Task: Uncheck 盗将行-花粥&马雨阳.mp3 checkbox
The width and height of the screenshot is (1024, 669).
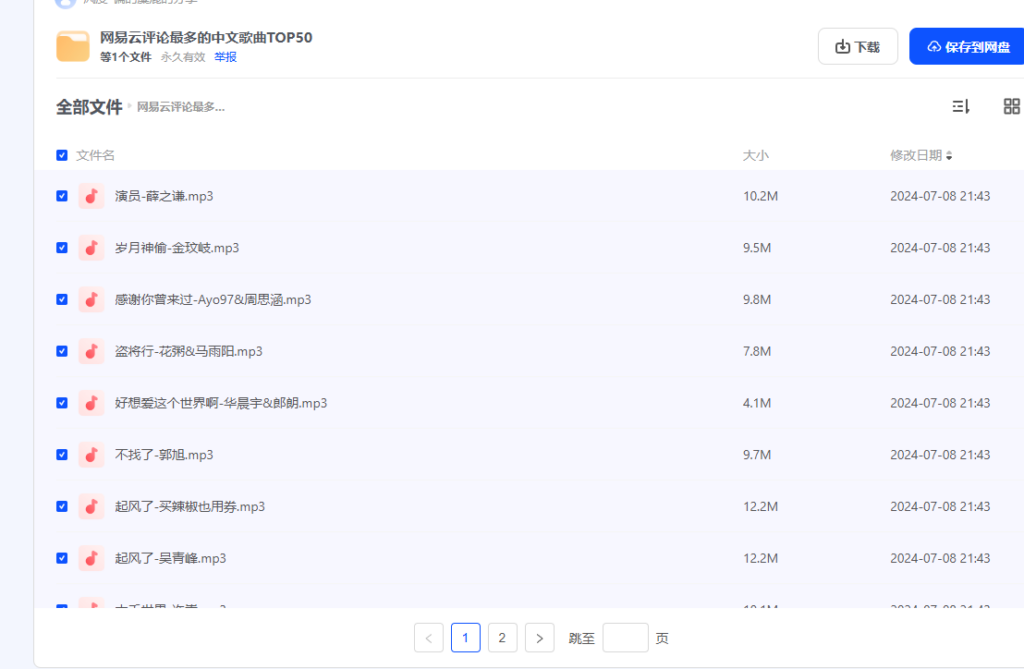Action: coord(62,351)
